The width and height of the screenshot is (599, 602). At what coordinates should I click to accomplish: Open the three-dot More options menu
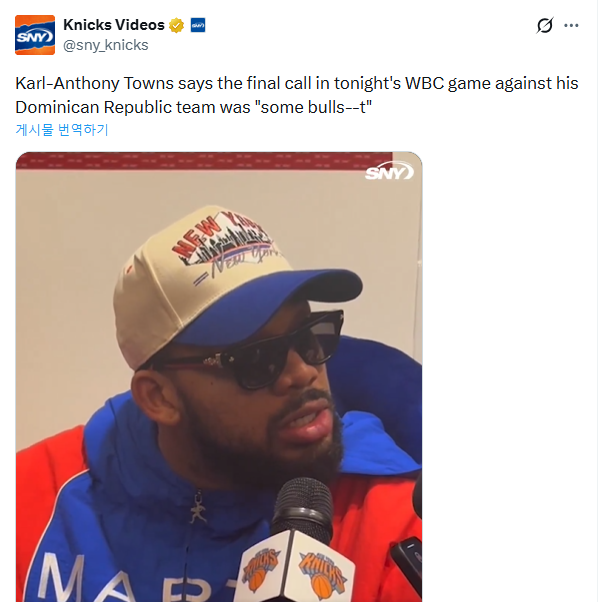(571, 25)
